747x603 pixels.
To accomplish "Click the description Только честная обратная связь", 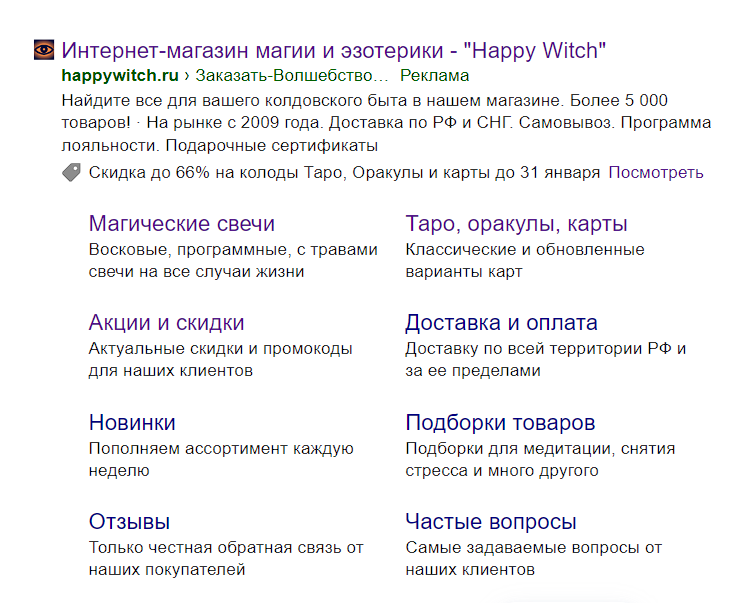I will tap(226, 558).
